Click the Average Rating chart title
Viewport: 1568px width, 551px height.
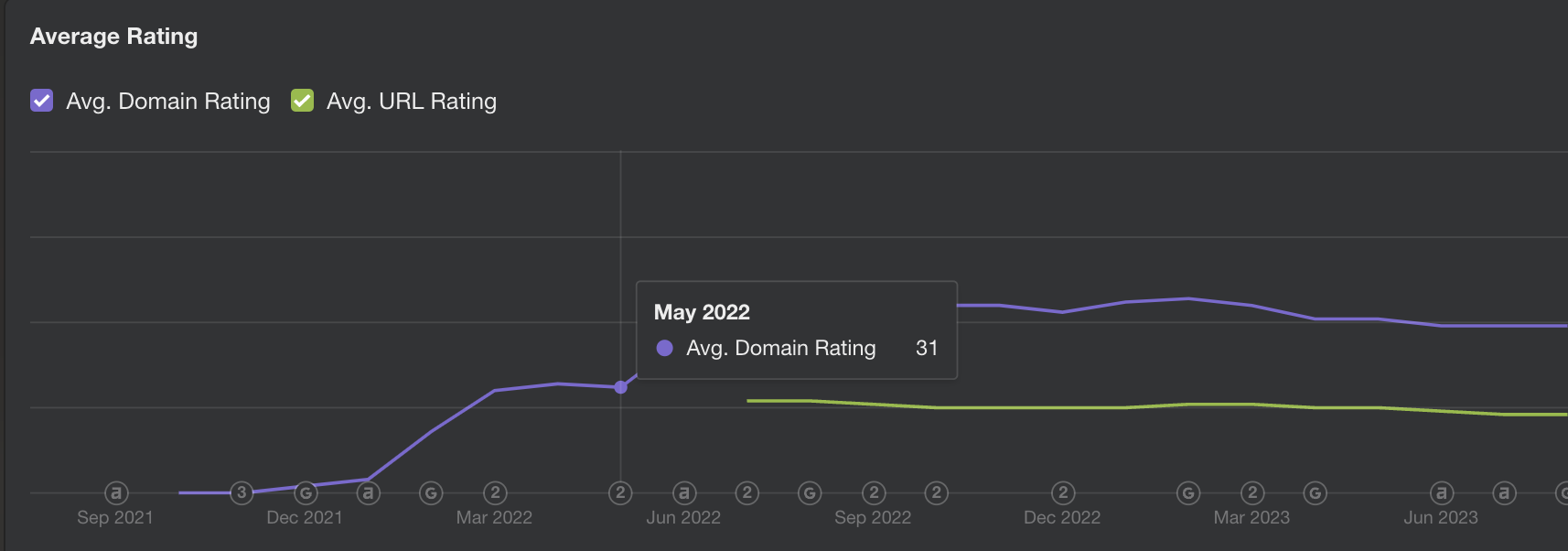click(113, 37)
